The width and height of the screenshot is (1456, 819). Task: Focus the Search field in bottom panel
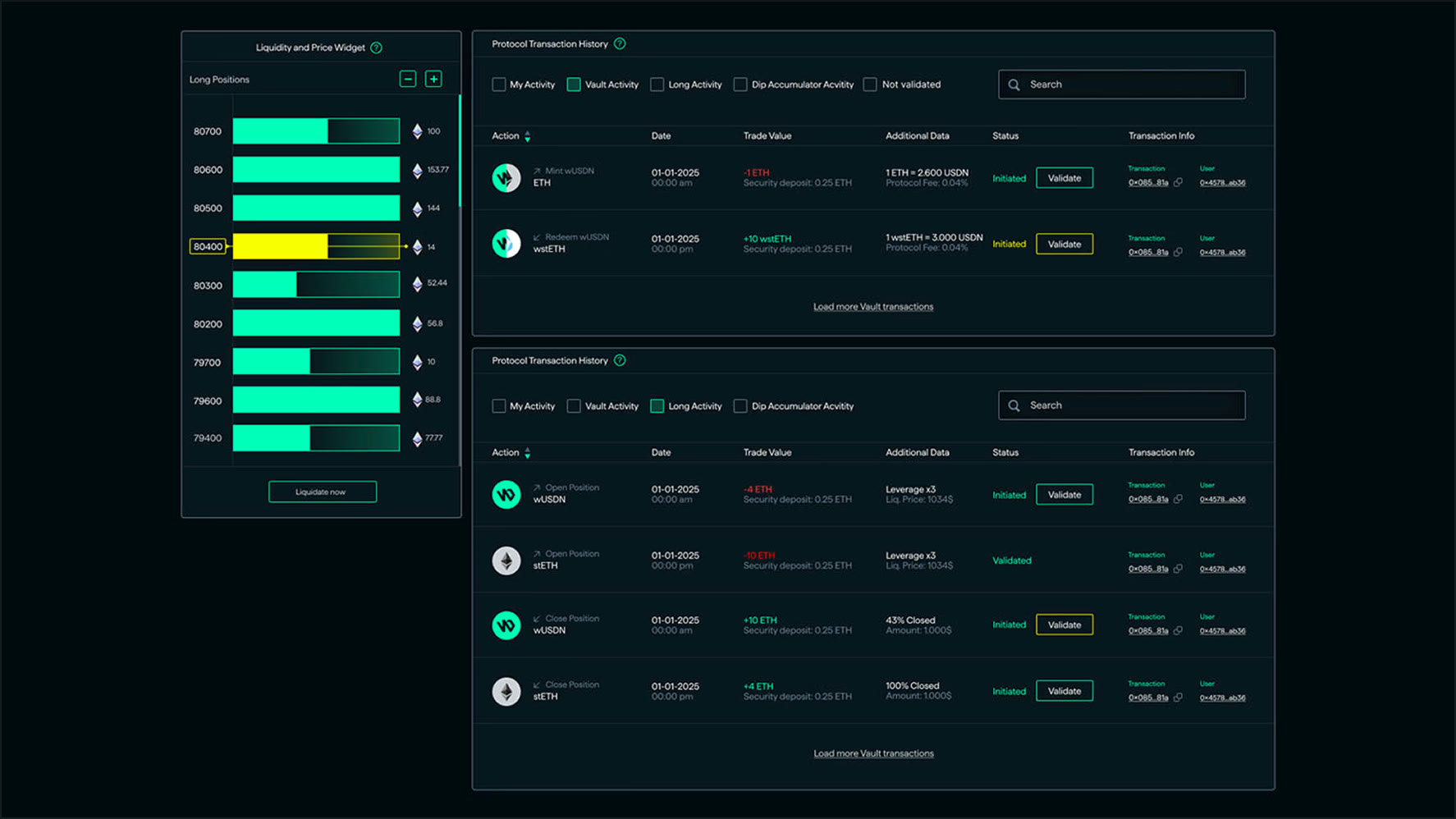pyautogui.click(x=1121, y=405)
